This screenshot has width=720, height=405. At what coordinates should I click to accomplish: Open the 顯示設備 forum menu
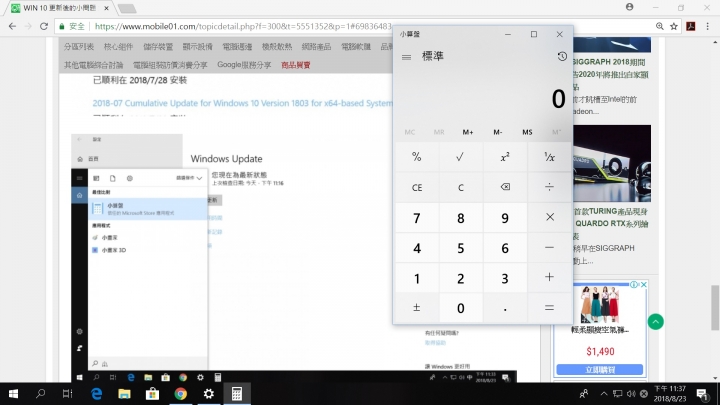pyautogui.click(x=197, y=47)
